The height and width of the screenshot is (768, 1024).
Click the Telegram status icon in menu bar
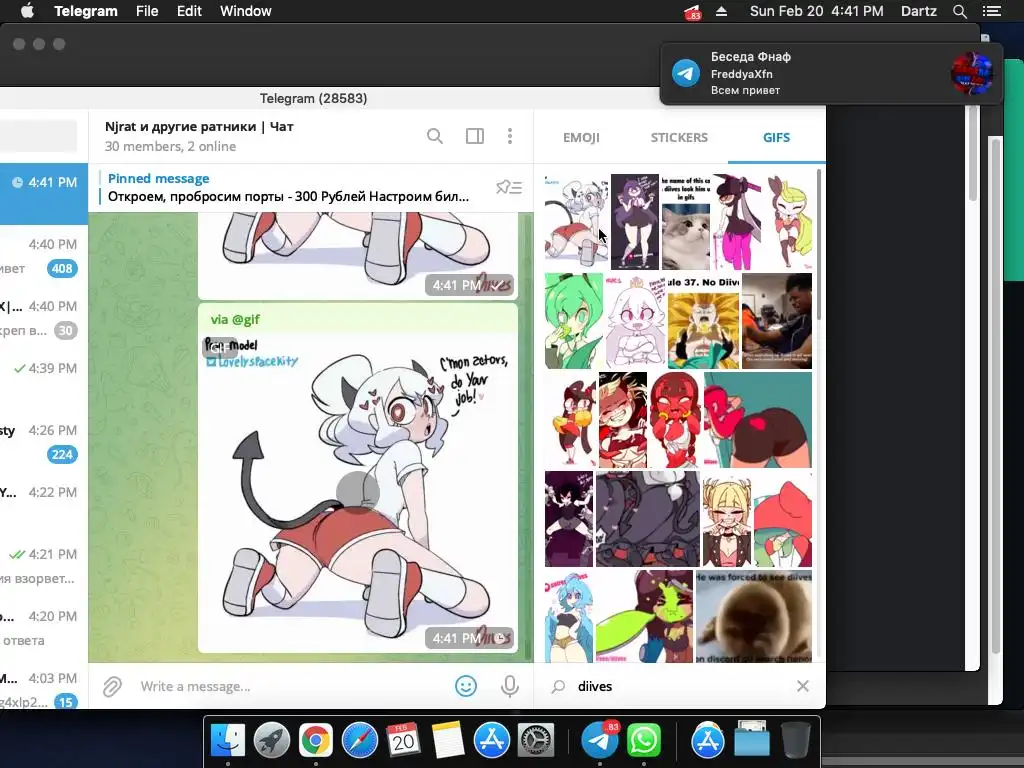point(692,12)
